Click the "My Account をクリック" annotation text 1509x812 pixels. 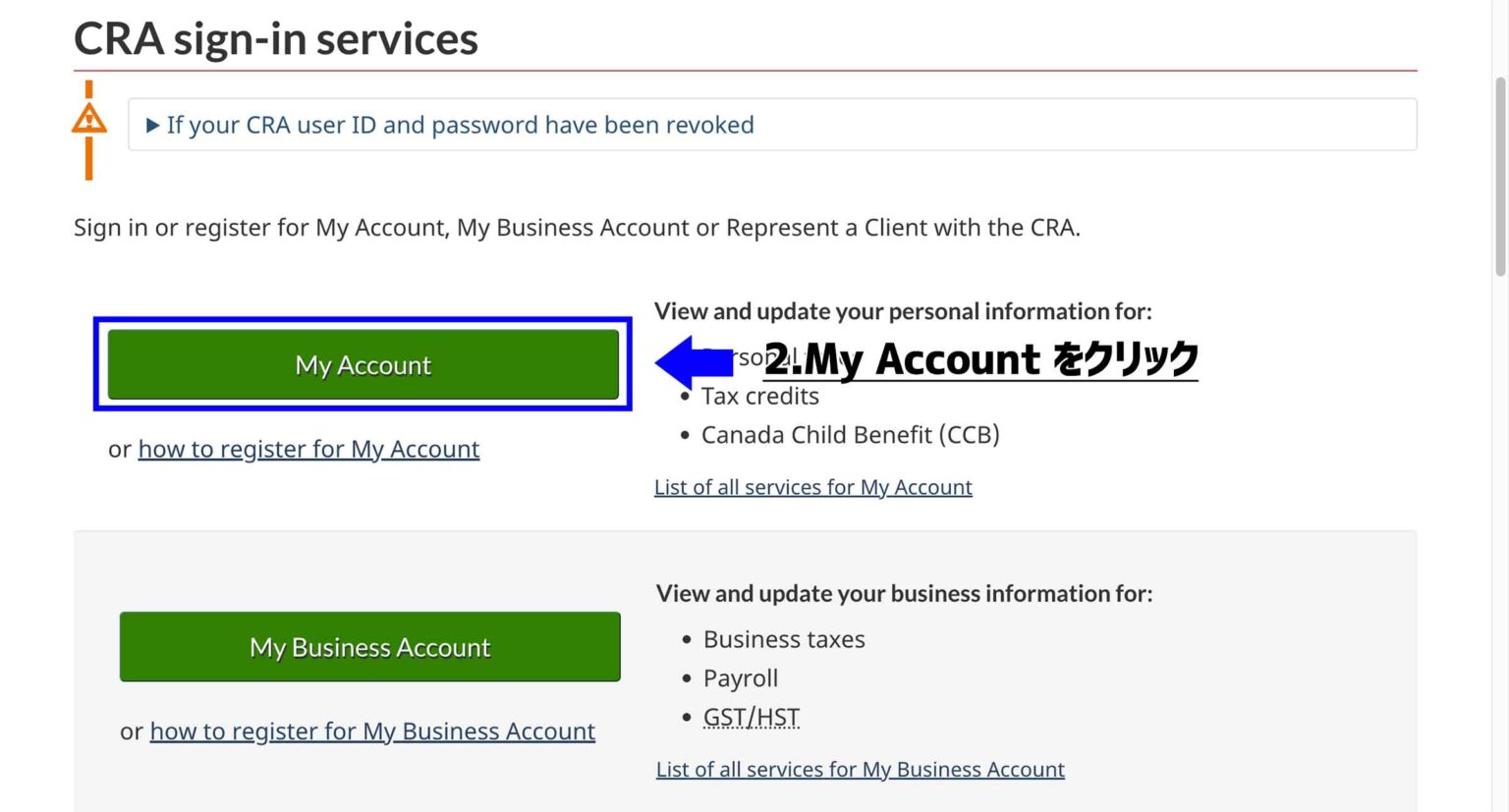(982, 359)
